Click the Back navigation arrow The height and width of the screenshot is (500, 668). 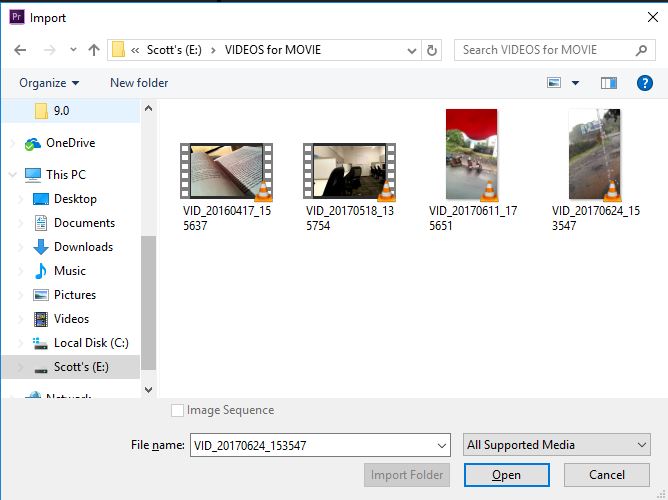tap(20, 50)
